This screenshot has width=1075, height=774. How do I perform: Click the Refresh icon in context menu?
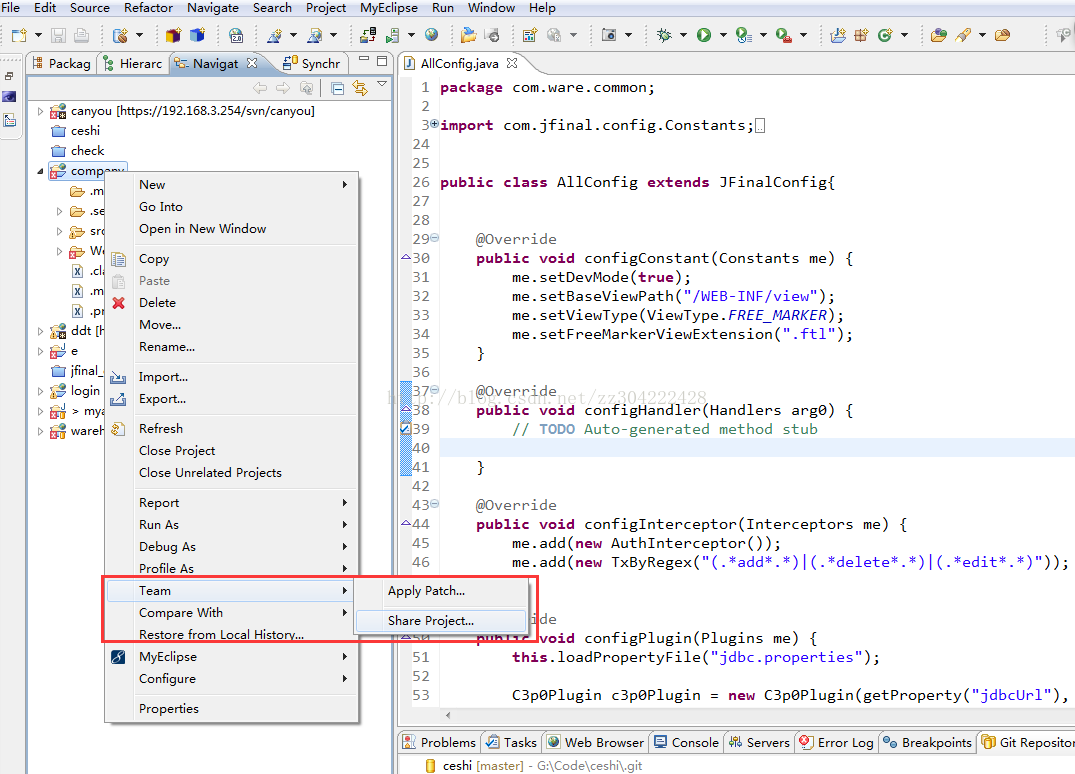[x=118, y=429]
